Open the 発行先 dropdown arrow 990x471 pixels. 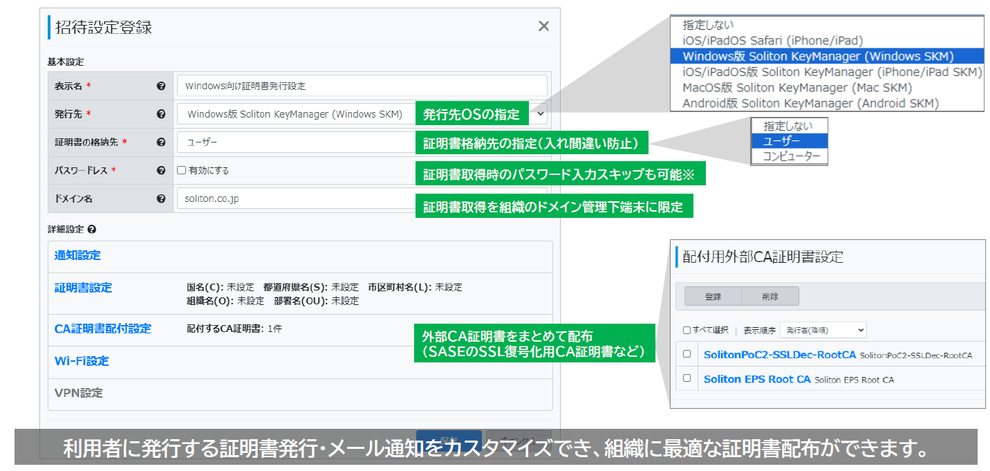pyautogui.click(x=540, y=114)
